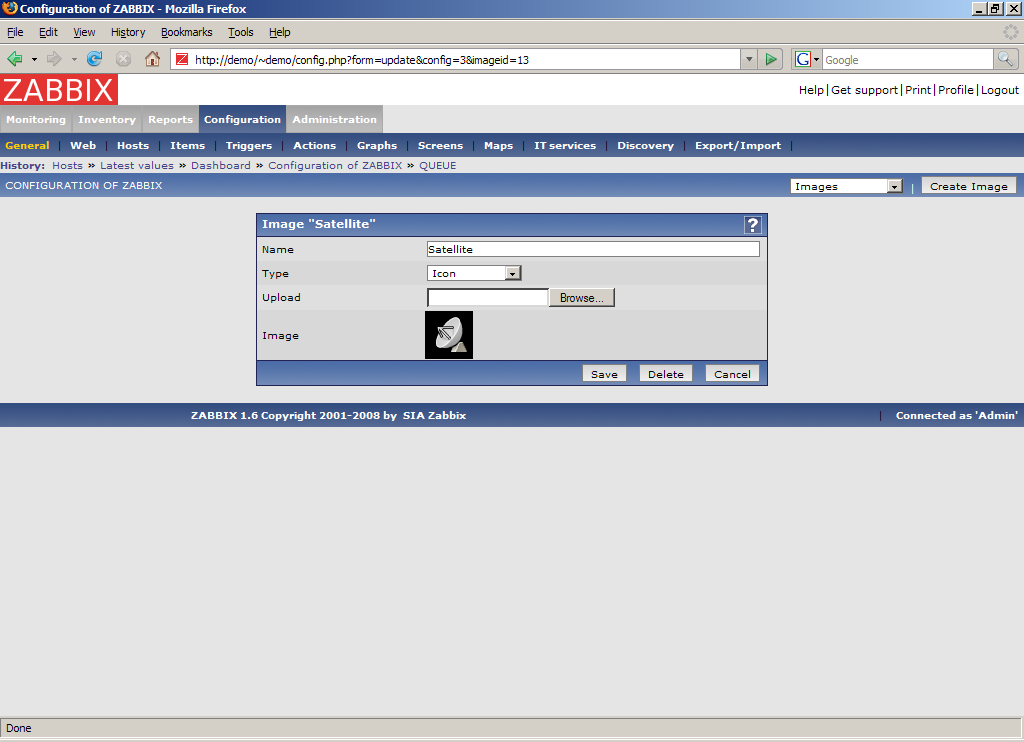Click the green Go arrow beside address bar
This screenshot has height=742, width=1024.
[x=771, y=59]
